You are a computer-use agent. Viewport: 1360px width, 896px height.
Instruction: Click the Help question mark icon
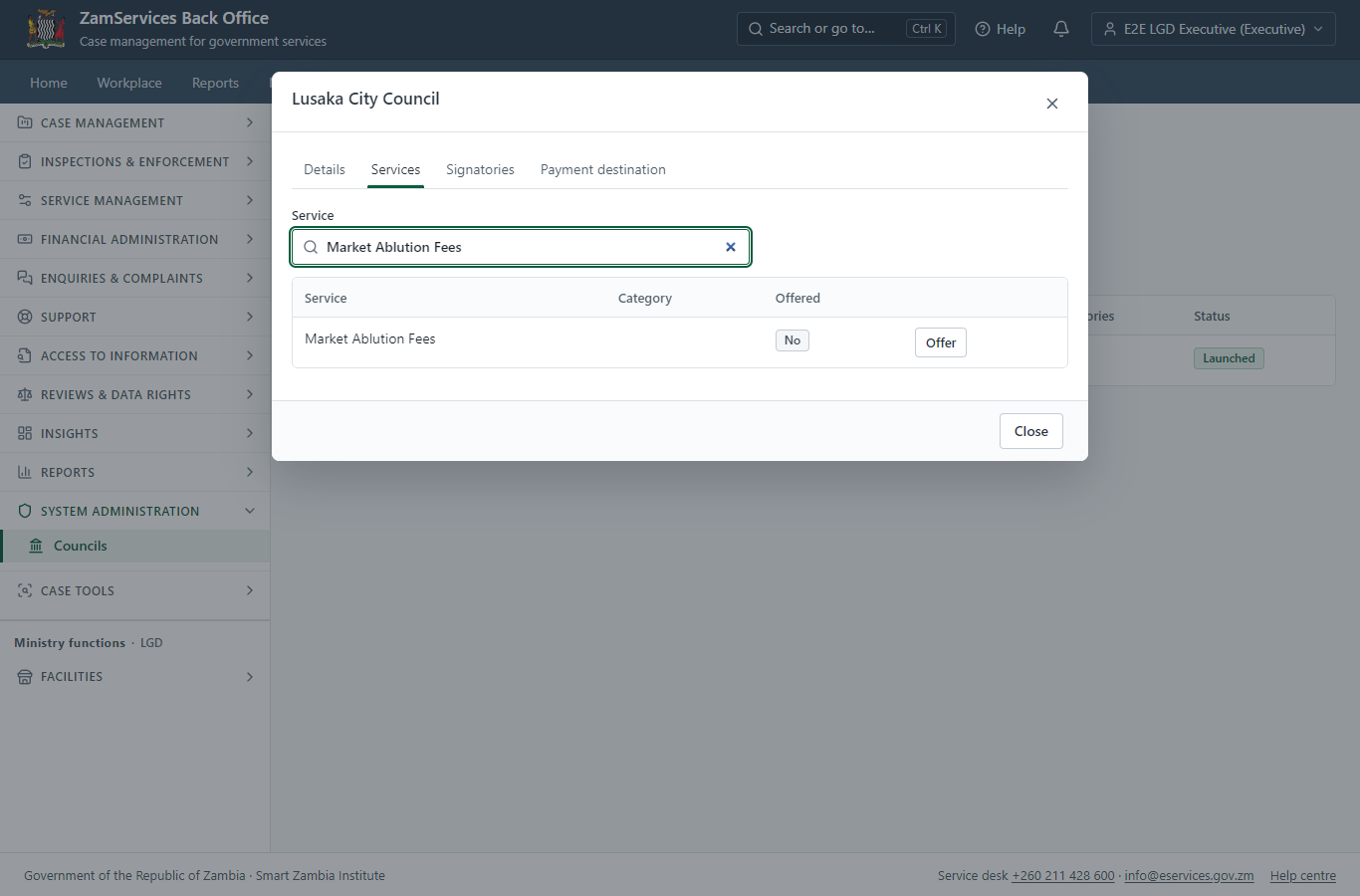click(983, 29)
